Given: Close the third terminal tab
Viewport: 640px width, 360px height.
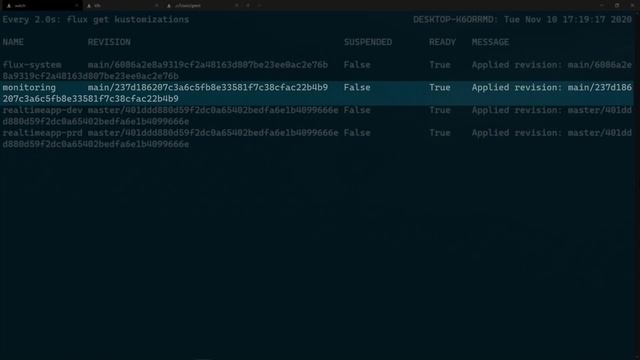Looking at the screenshot, I should tap(237, 5).
